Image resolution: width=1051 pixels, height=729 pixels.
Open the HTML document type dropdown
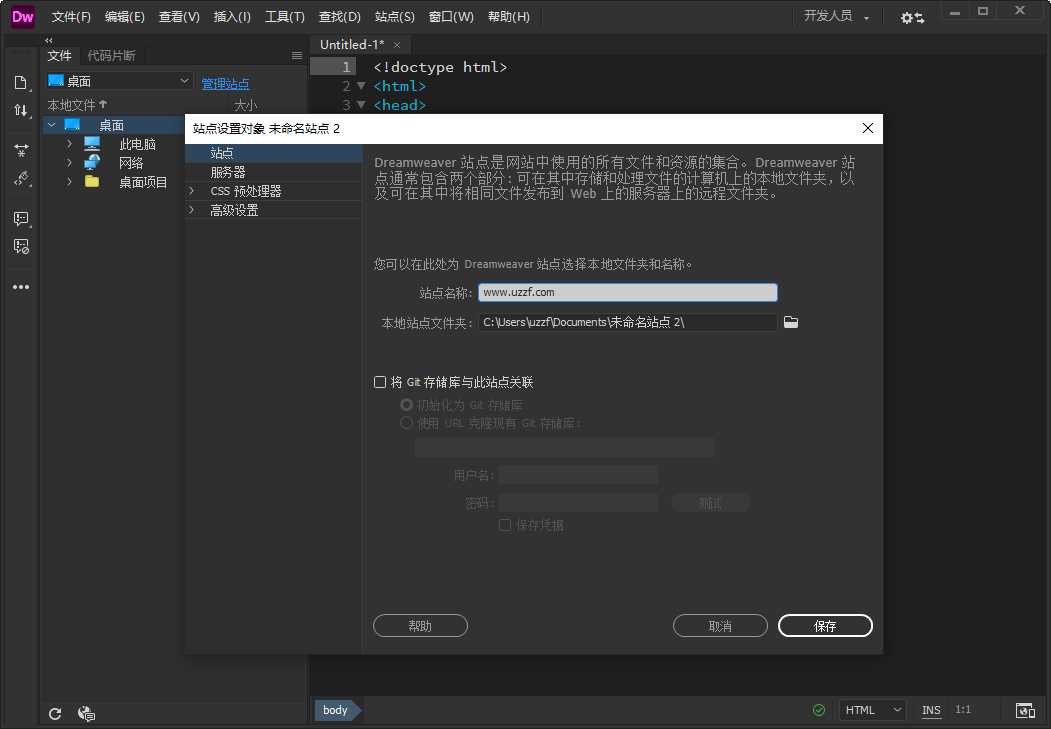pyautogui.click(x=873, y=710)
